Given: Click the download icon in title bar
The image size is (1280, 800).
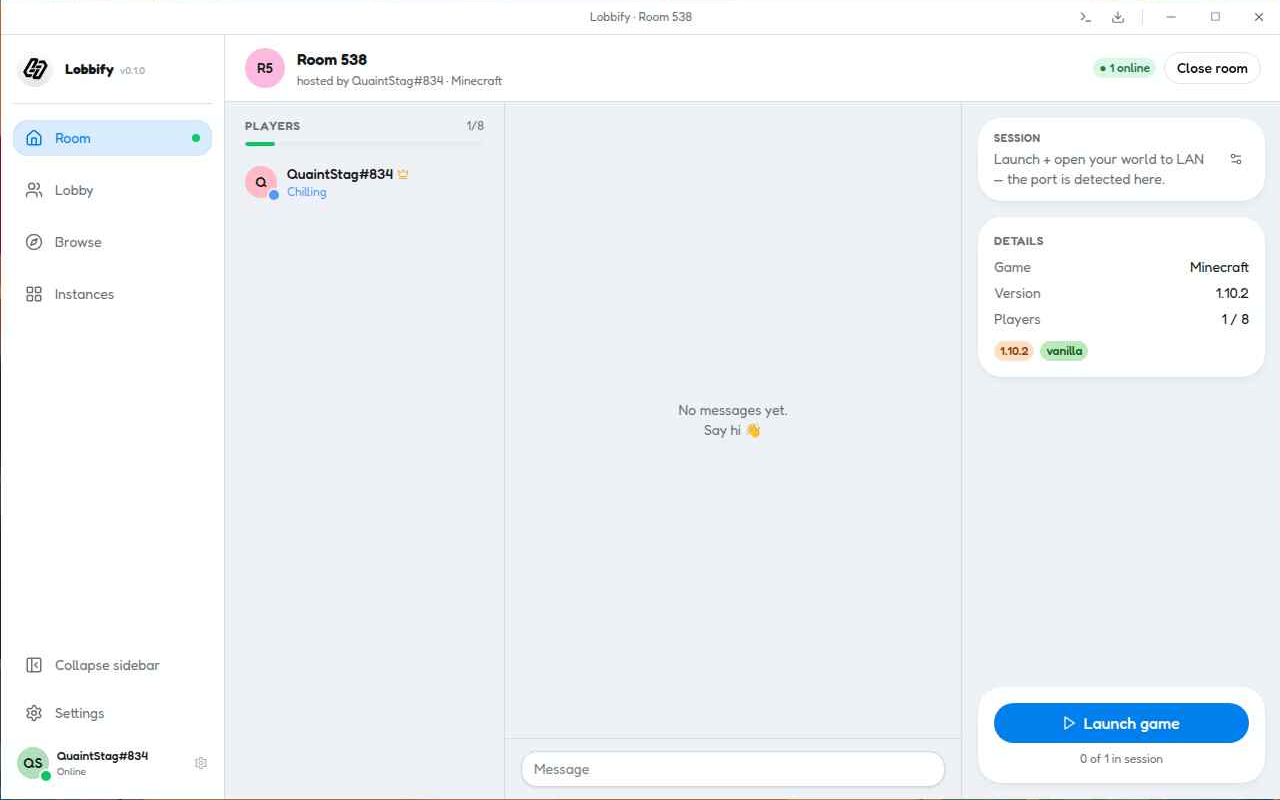Looking at the screenshot, I should coord(1118,17).
